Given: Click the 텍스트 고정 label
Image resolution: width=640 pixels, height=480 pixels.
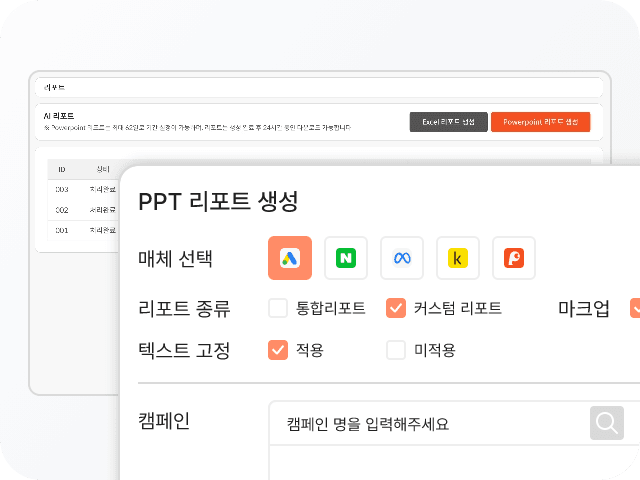Looking at the screenshot, I should click(x=184, y=350).
